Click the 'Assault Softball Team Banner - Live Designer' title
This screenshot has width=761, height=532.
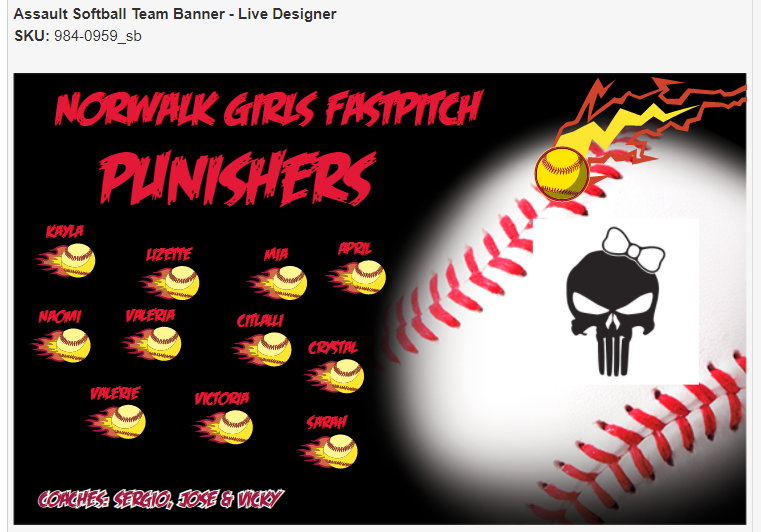point(175,14)
